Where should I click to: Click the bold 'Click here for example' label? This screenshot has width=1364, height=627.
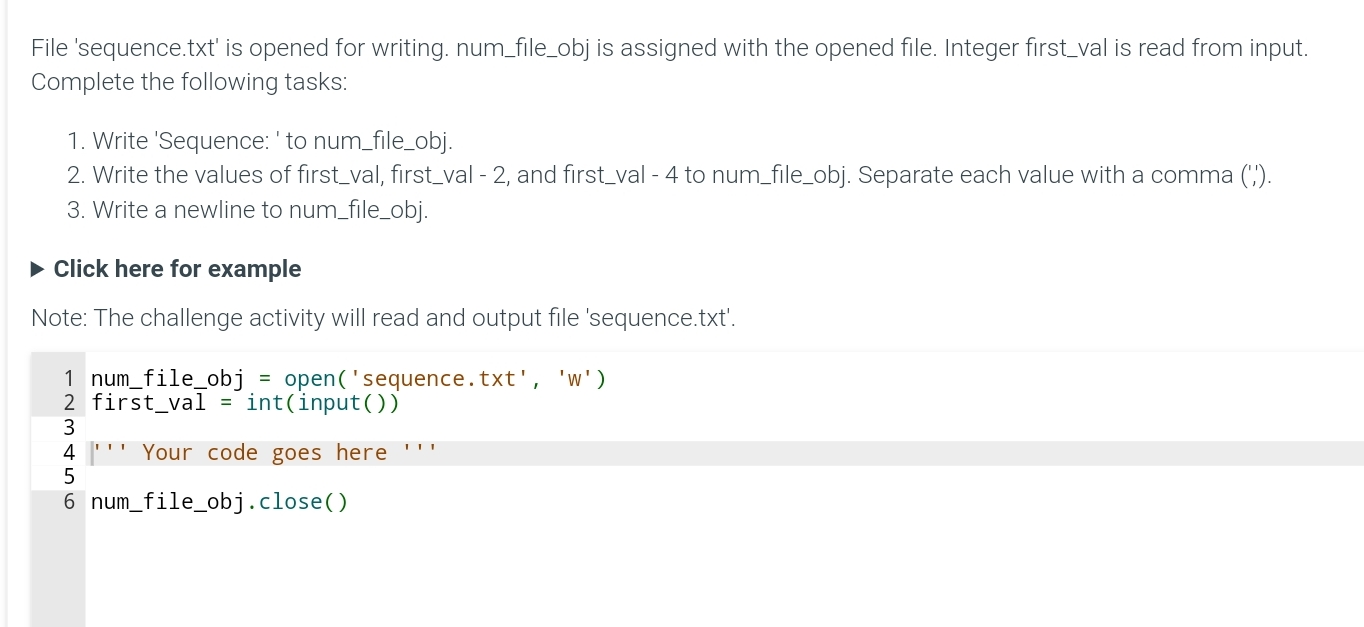tap(176, 268)
